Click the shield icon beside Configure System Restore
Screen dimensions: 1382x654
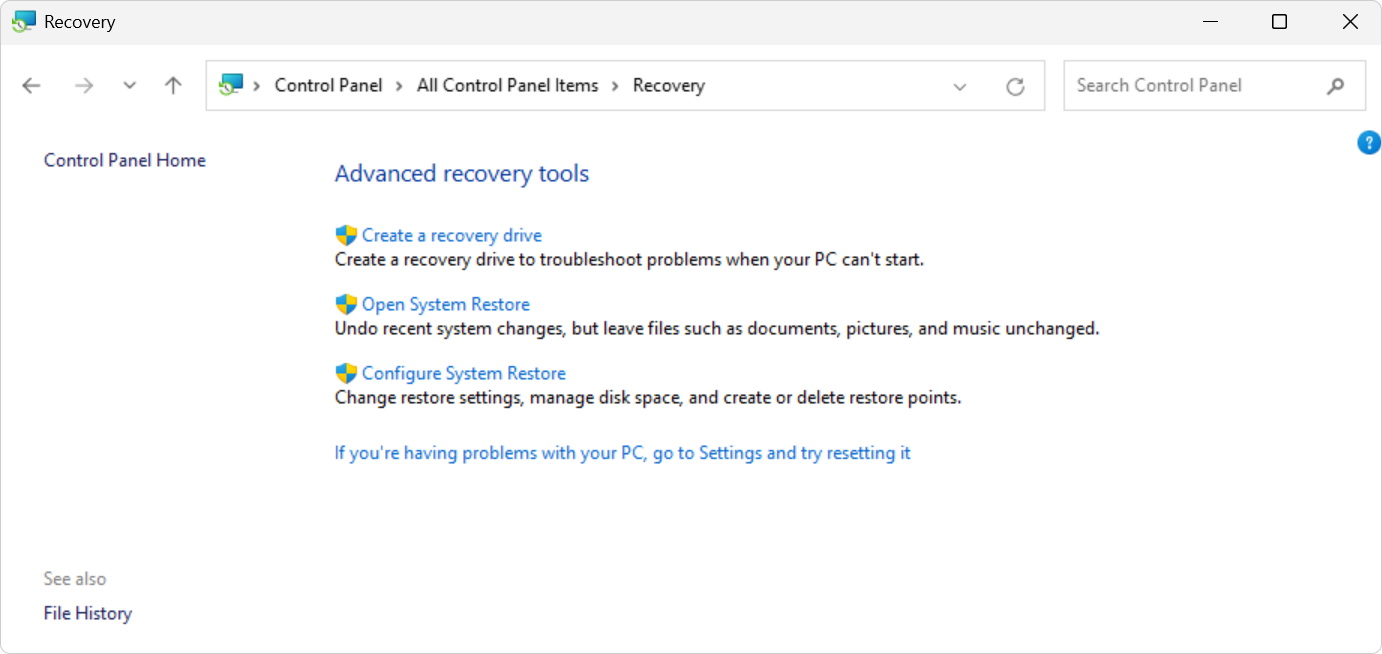pyautogui.click(x=345, y=372)
